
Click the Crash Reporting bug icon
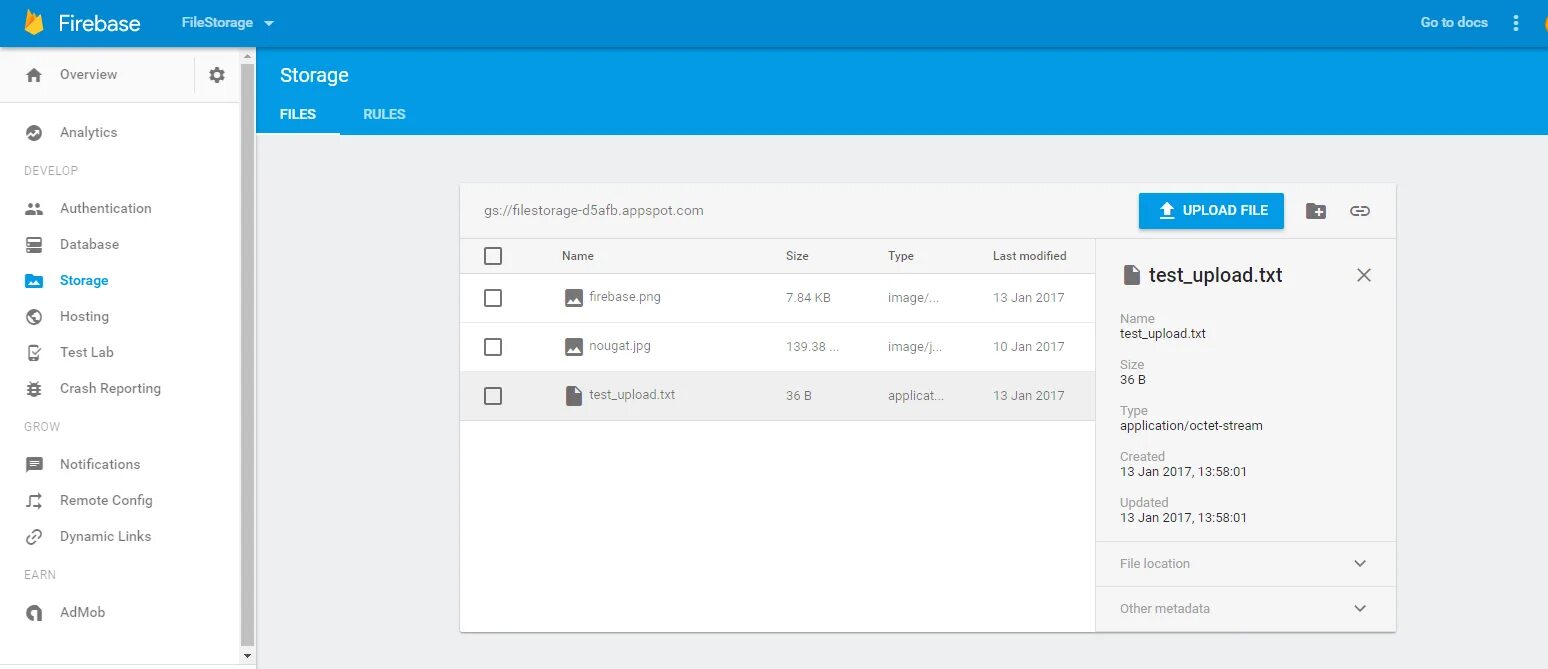pyautogui.click(x=34, y=389)
